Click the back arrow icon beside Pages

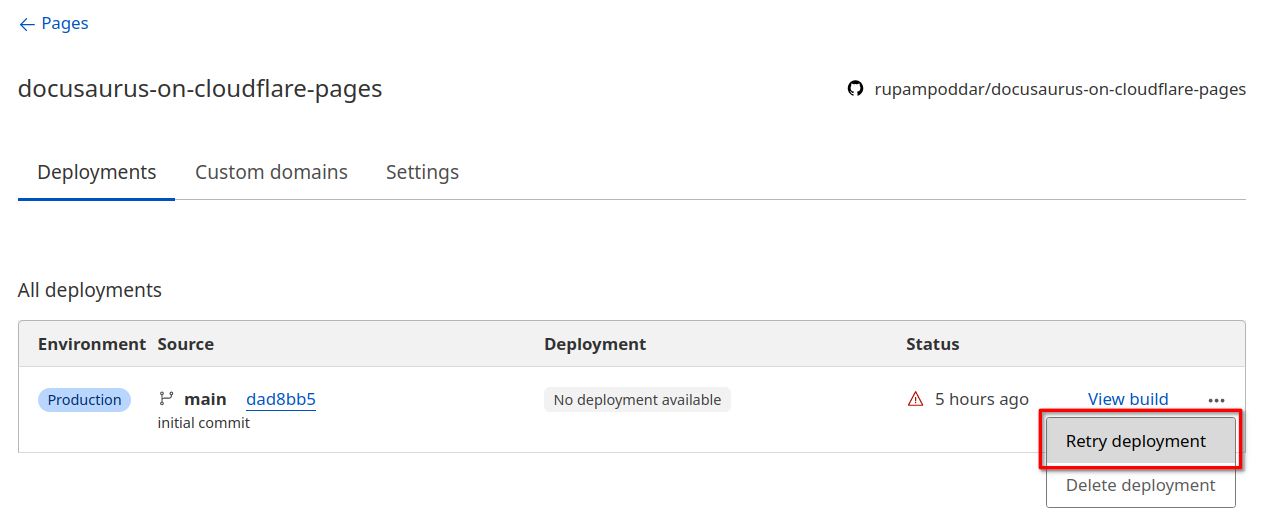point(27,24)
